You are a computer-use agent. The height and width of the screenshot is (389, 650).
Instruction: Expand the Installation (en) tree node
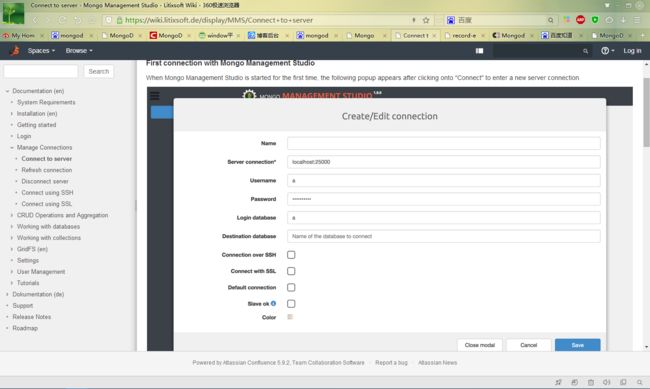coord(12,113)
